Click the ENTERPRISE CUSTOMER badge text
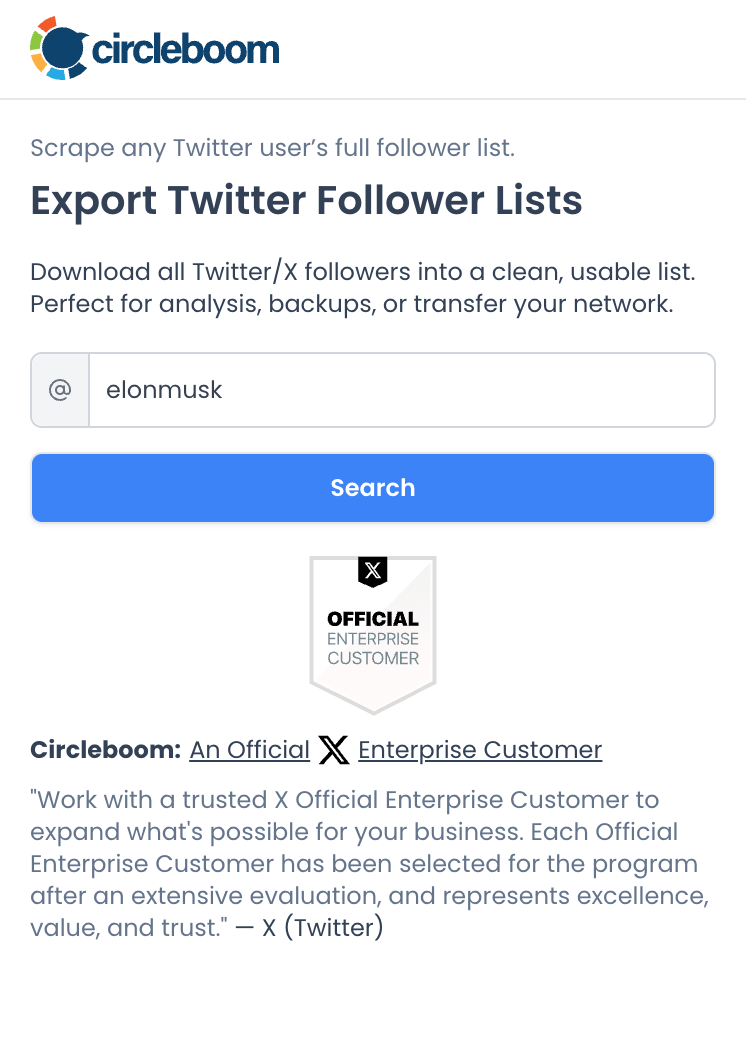This screenshot has height=1064, width=746. (x=372, y=648)
